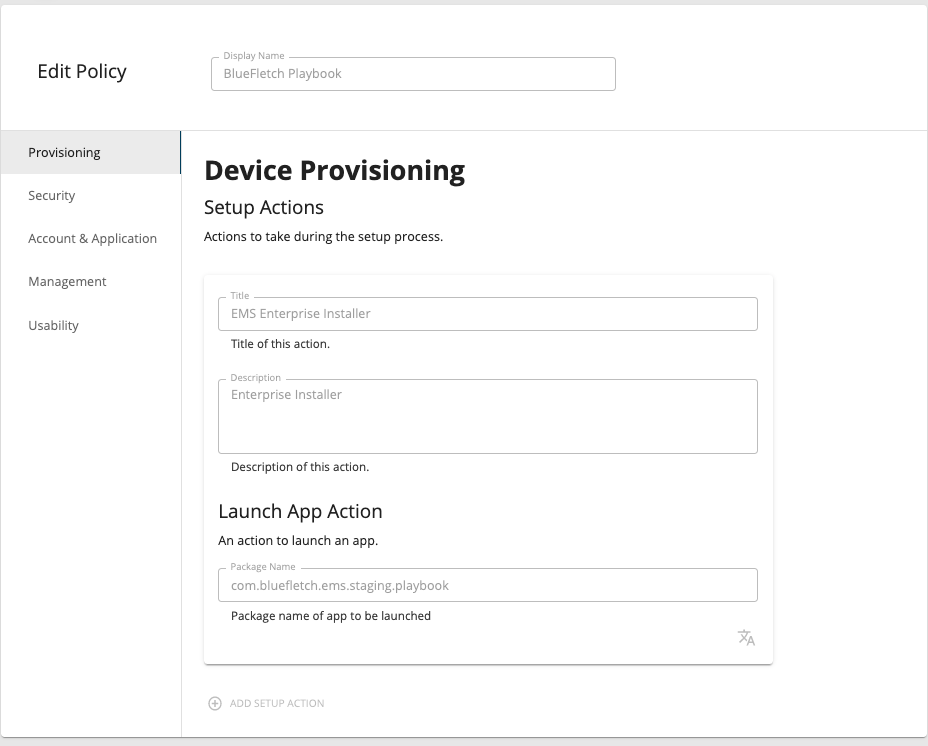This screenshot has width=928, height=746.
Task: Click 'An action to launch an app.' text
Action: (x=298, y=541)
